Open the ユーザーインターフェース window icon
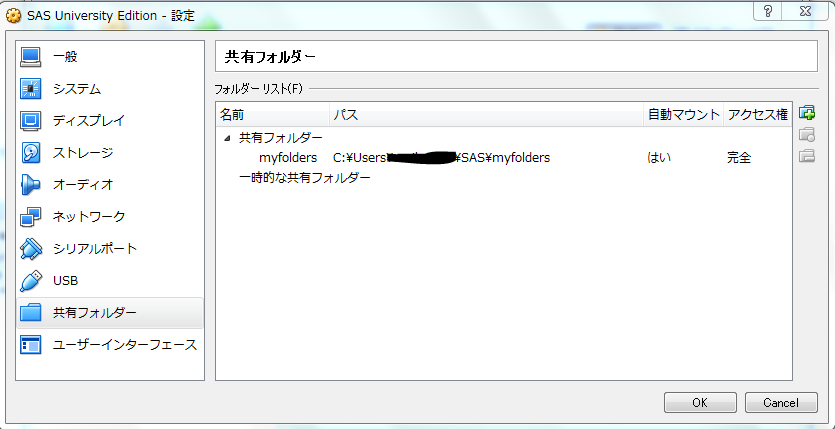Screen dimensions: 835x429 point(30,344)
